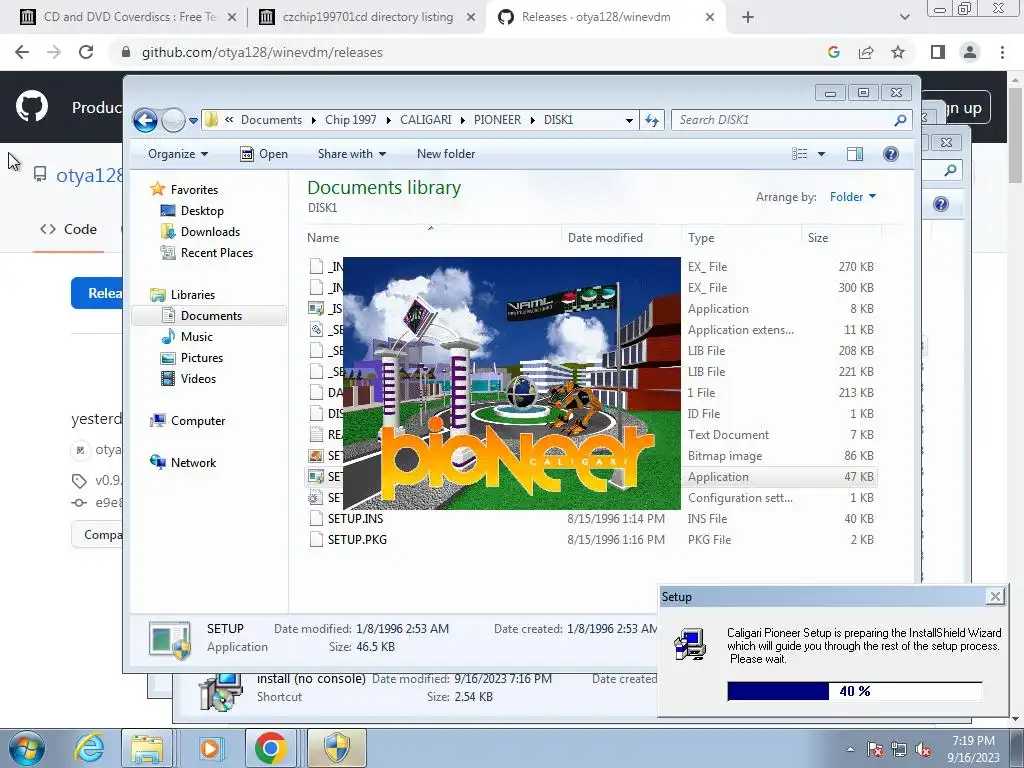The image size is (1024, 768).
Task: Select Downloads in navigation pane
Action: point(210,232)
